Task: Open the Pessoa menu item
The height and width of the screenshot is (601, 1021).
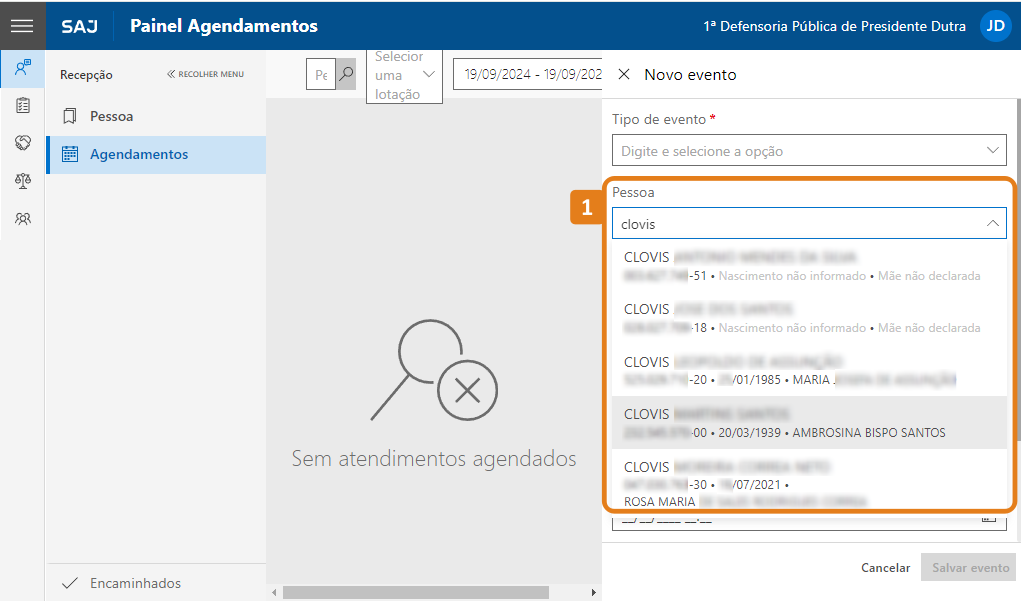Action: click(x=156, y=117)
